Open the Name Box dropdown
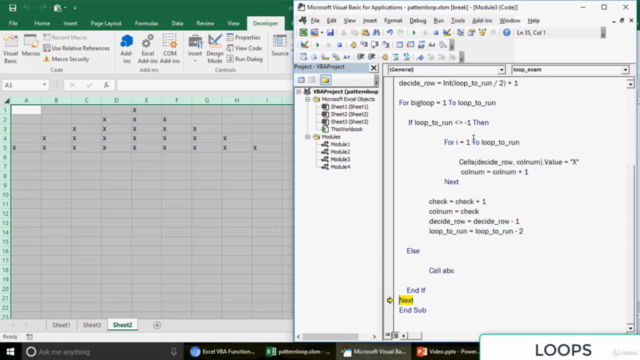Viewport: 640px width, 360px height. (44, 85)
